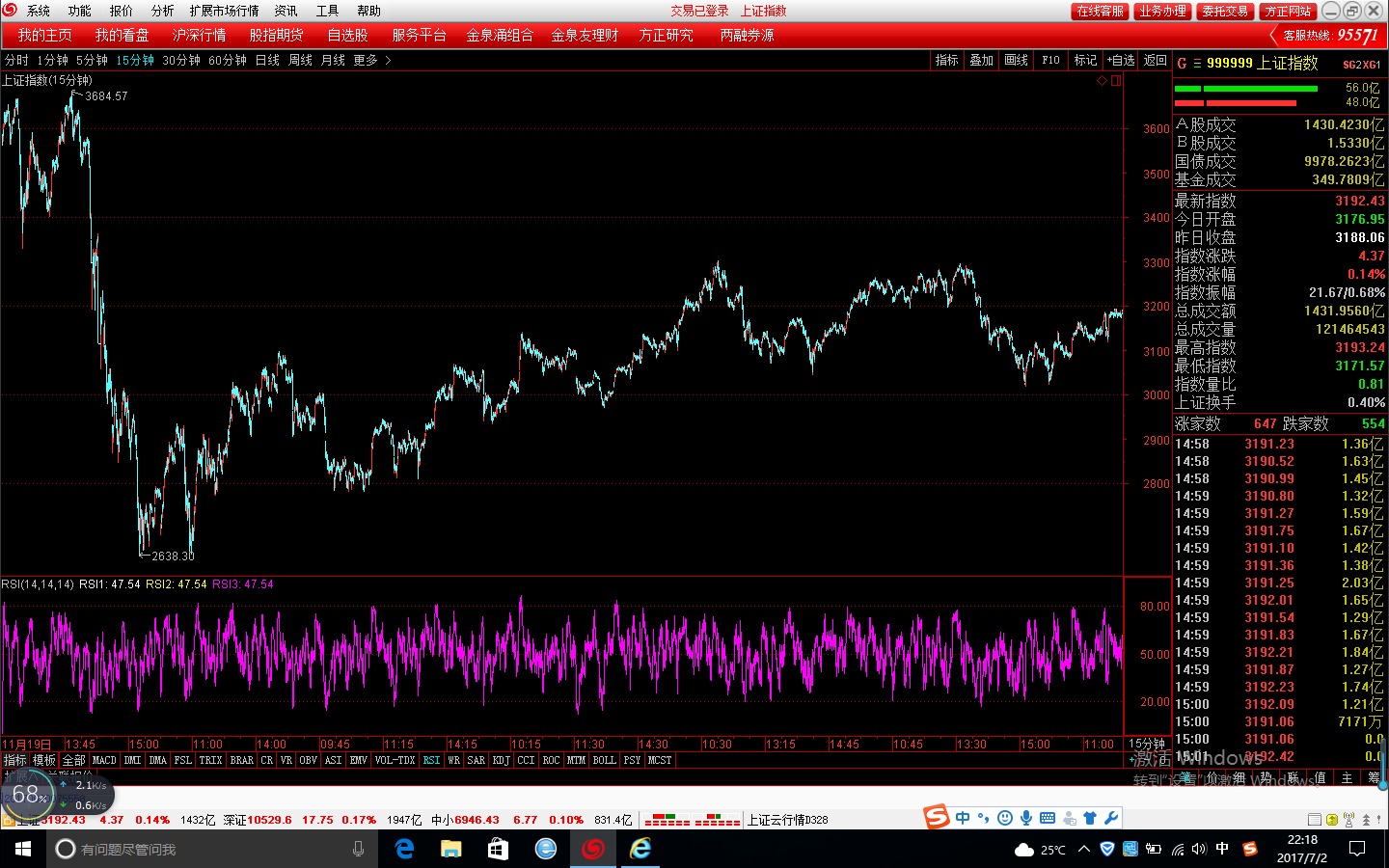Click 方正网站 button
Screen dimensions: 1389x868
pos(1288,11)
